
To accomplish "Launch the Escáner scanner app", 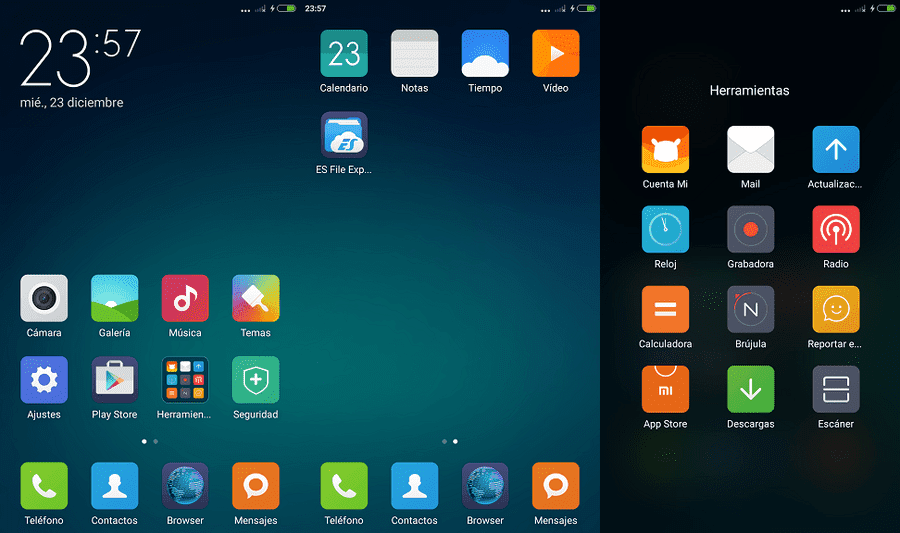I will pyautogui.click(x=836, y=389).
